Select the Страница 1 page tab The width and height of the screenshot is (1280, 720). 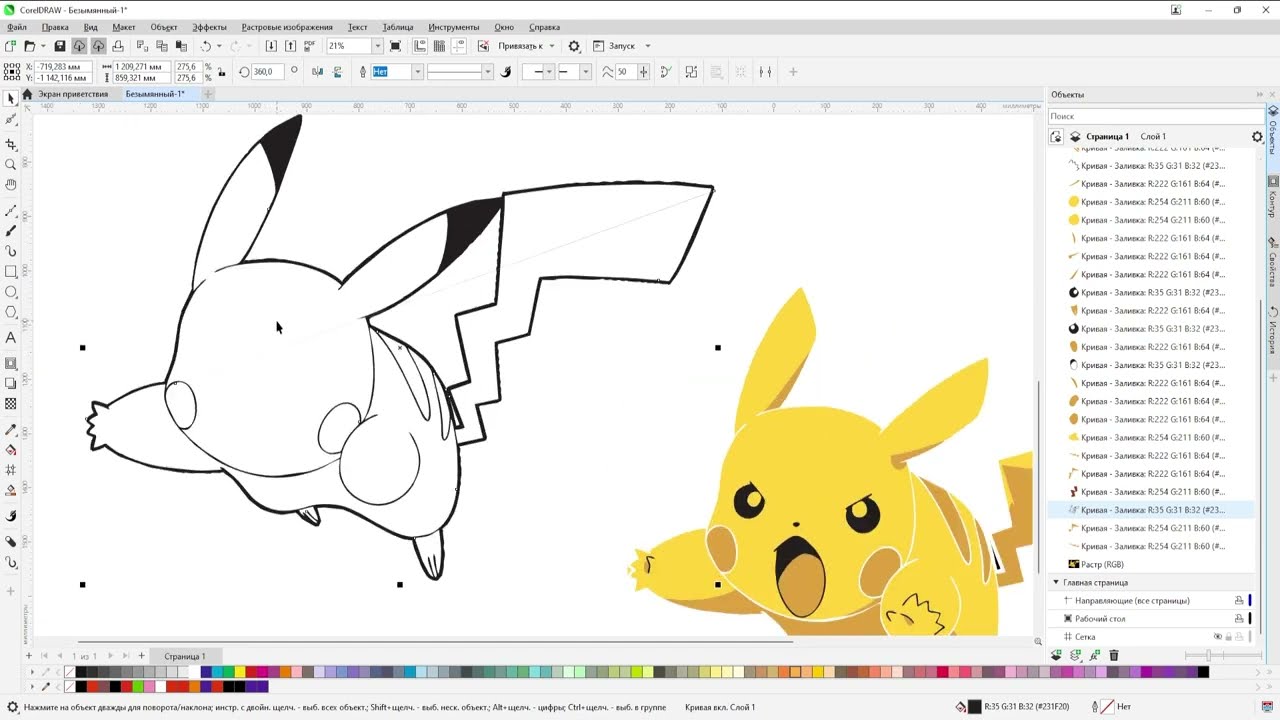(x=185, y=656)
